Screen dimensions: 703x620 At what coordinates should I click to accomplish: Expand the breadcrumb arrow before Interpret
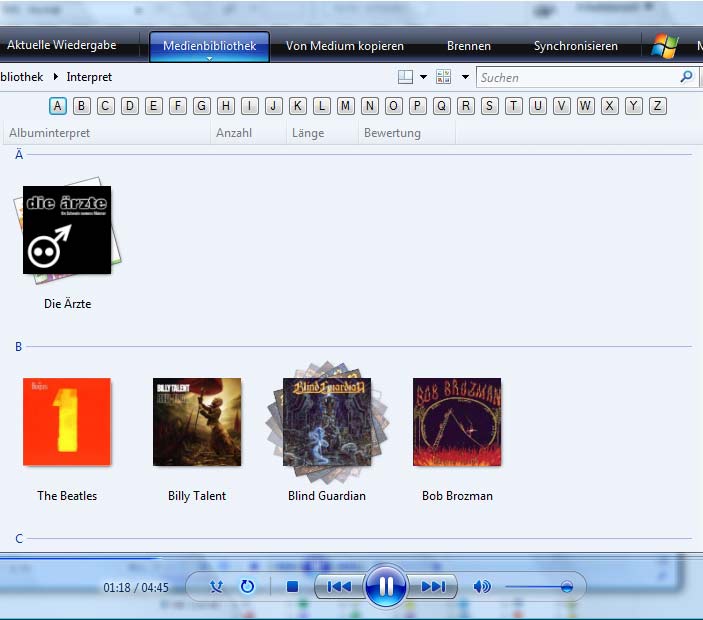coord(56,77)
